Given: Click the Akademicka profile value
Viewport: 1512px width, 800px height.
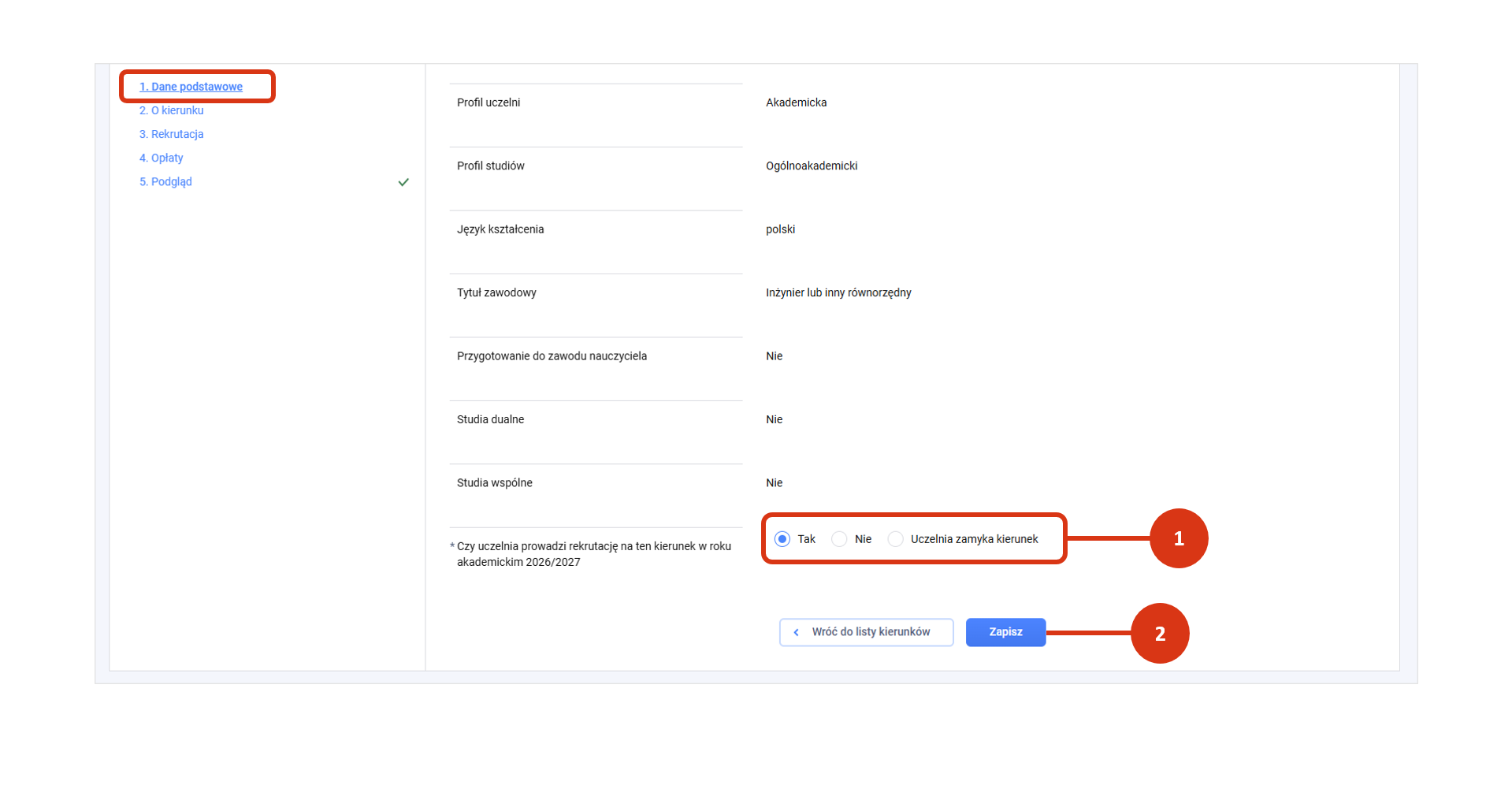Looking at the screenshot, I should (x=796, y=102).
